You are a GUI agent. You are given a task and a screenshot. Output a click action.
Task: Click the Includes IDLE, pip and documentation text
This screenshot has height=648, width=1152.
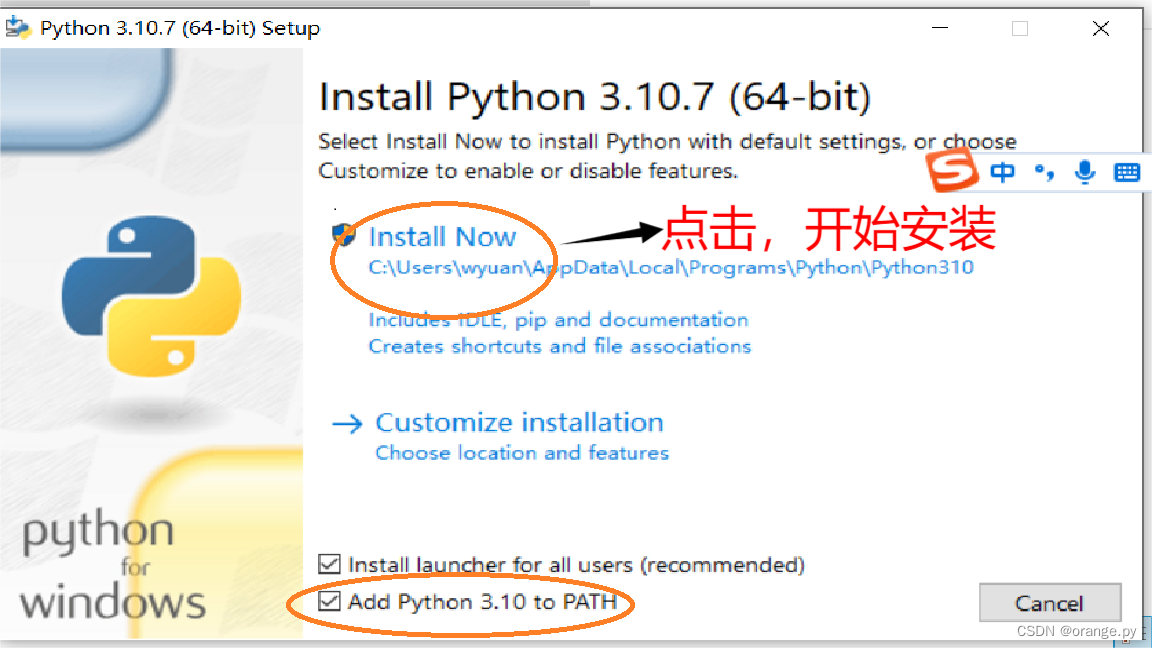[561, 320]
